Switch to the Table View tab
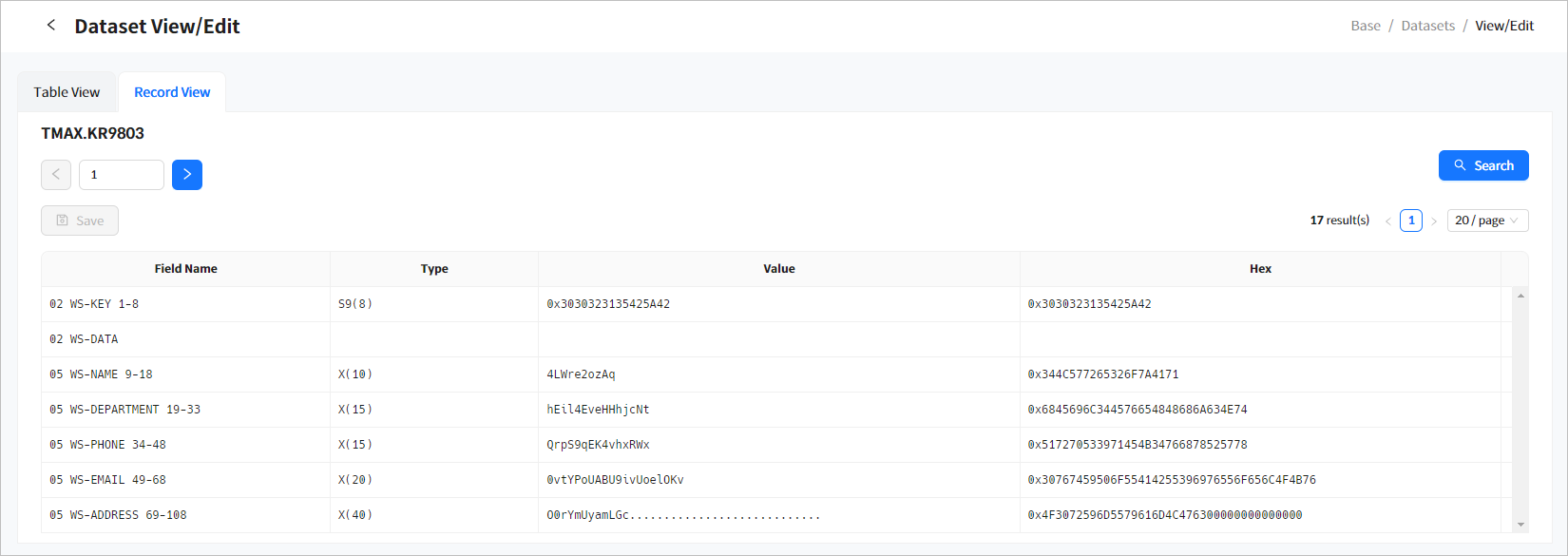Screen dimensions: 1568x556 pos(67,92)
